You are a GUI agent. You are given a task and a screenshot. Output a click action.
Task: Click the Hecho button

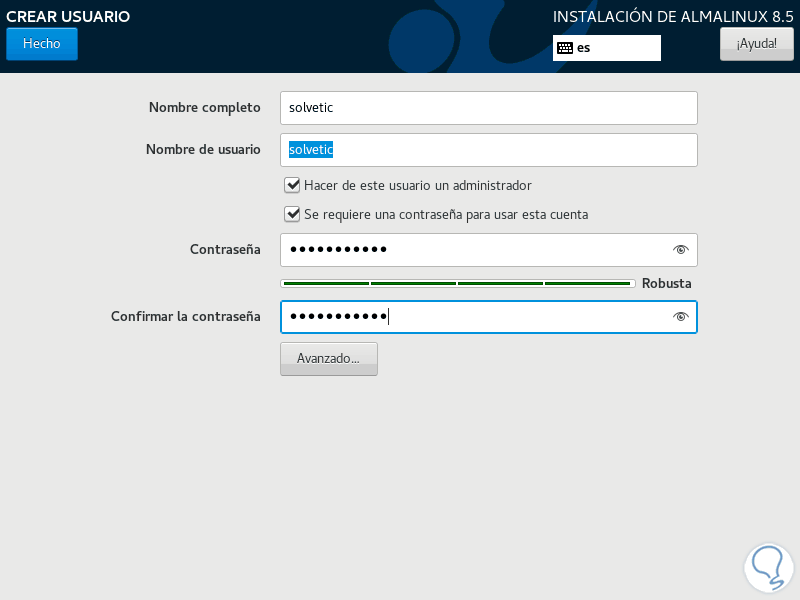tap(42, 44)
